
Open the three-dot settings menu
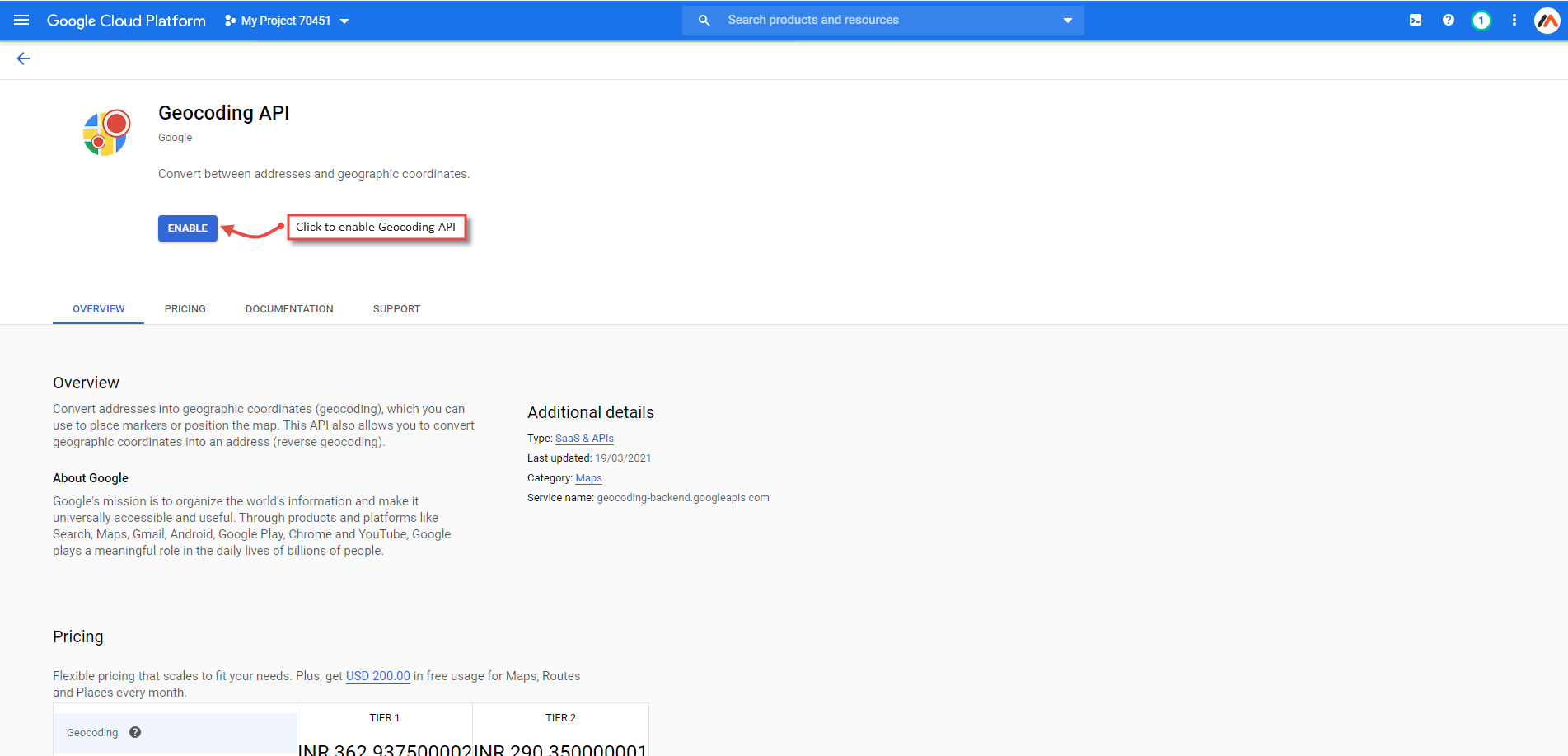tap(1514, 20)
